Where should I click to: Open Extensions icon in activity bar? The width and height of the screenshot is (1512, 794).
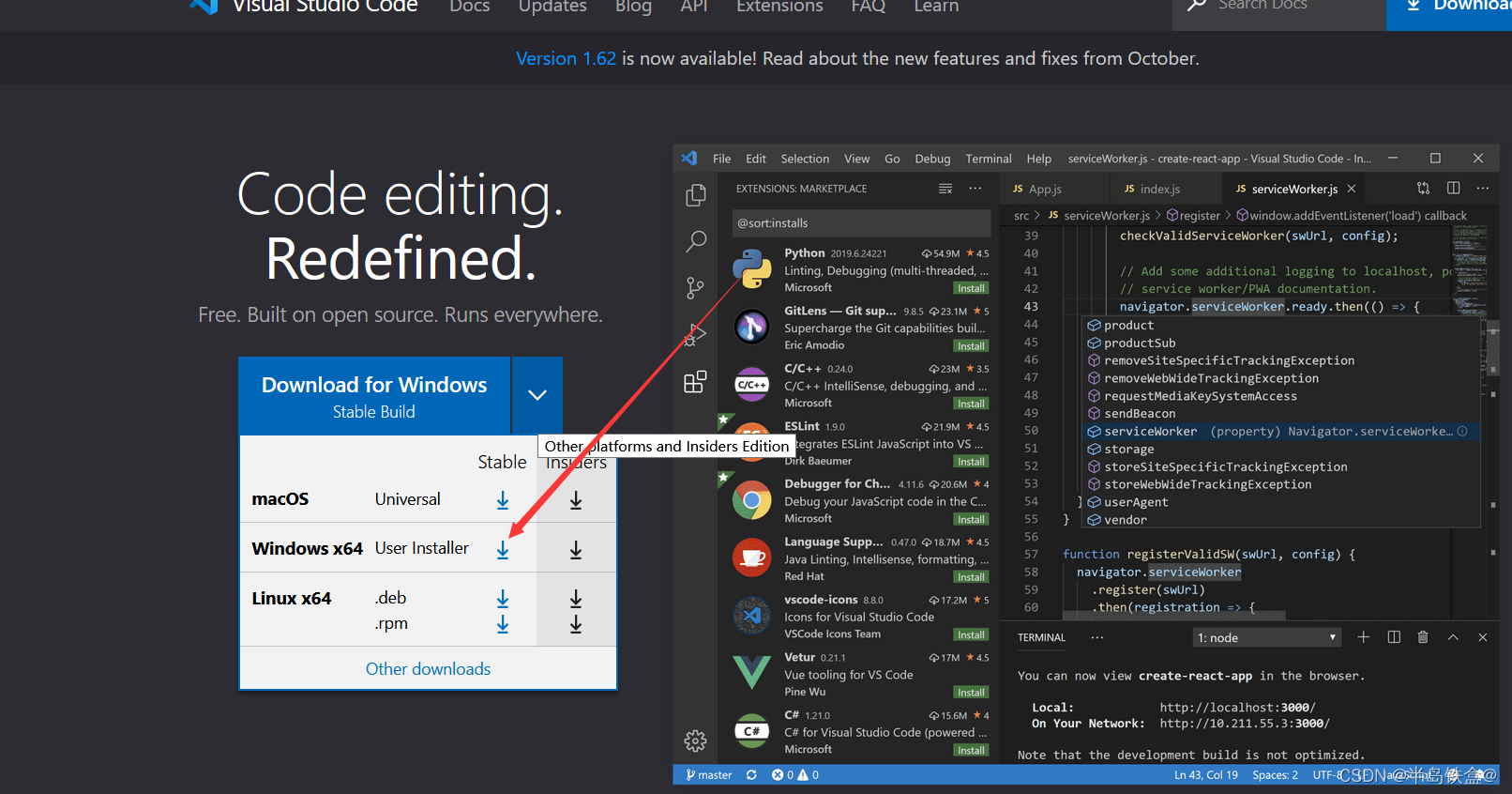pyautogui.click(x=695, y=382)
